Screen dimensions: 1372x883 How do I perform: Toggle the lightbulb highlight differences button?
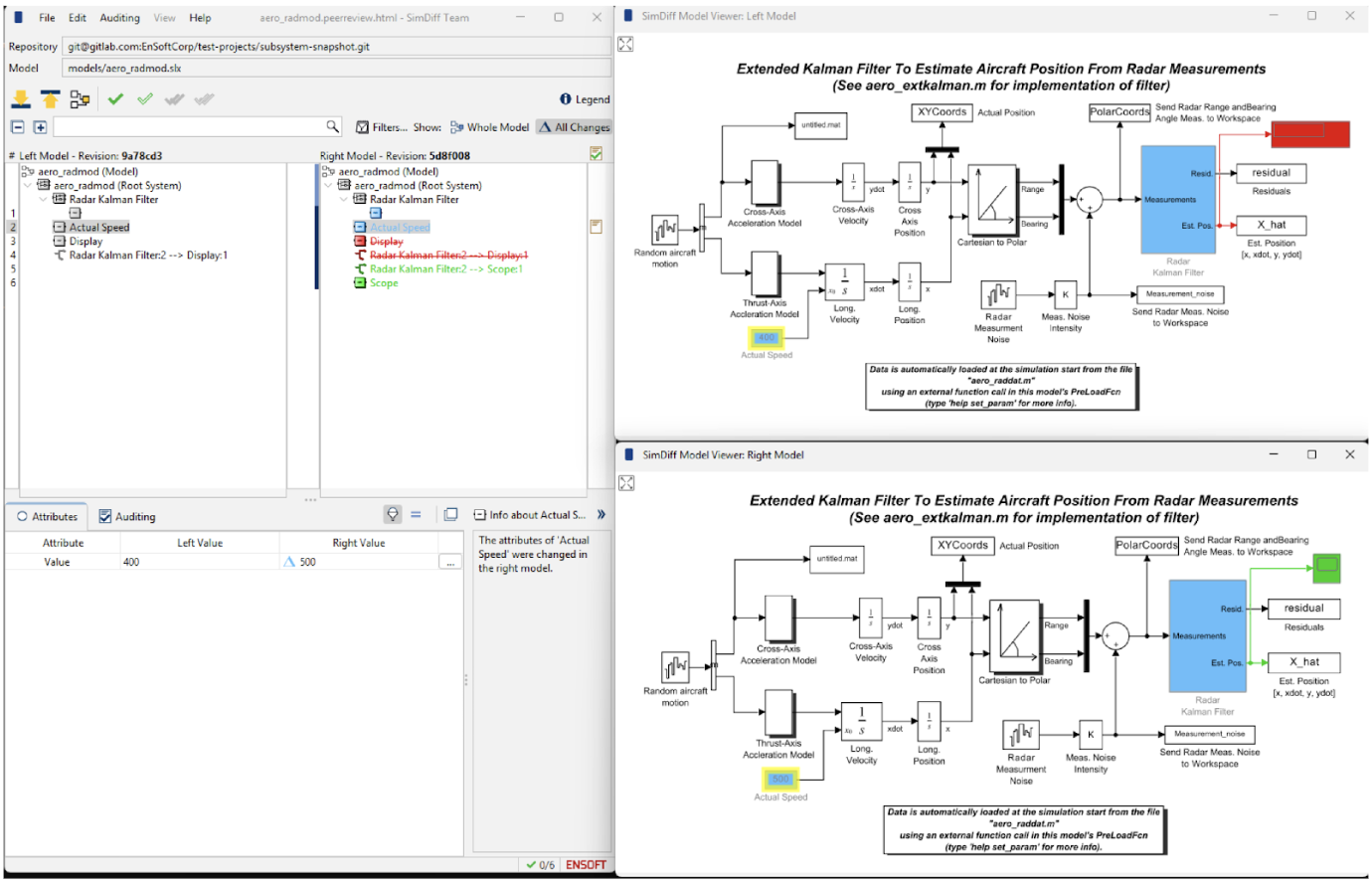(393, 515)
